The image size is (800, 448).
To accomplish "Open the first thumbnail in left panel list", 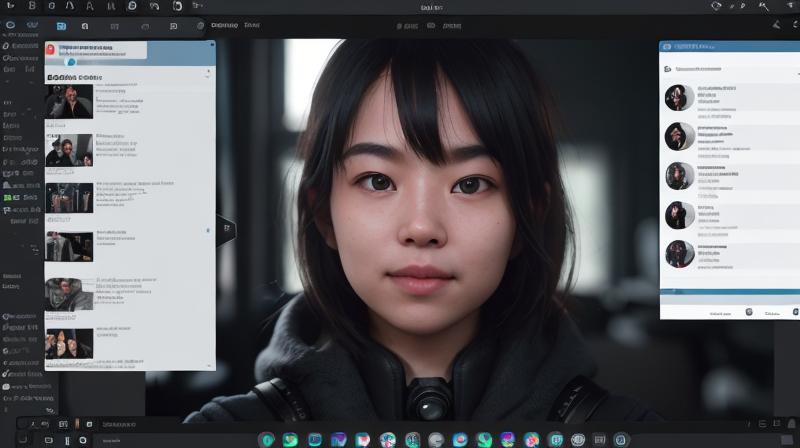I will tap(69, 102).
